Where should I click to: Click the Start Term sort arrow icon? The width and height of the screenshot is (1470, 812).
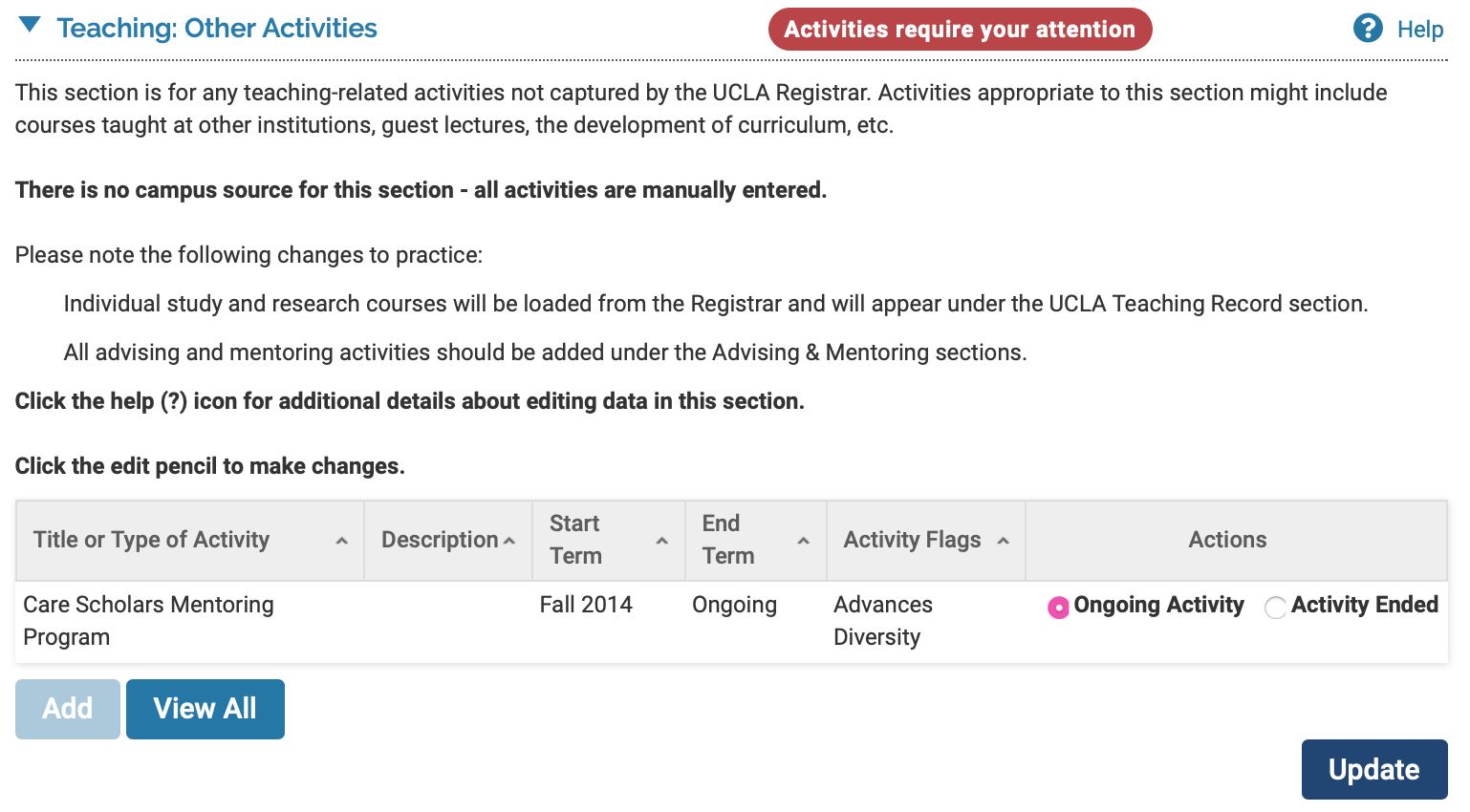tap(661, 541)
